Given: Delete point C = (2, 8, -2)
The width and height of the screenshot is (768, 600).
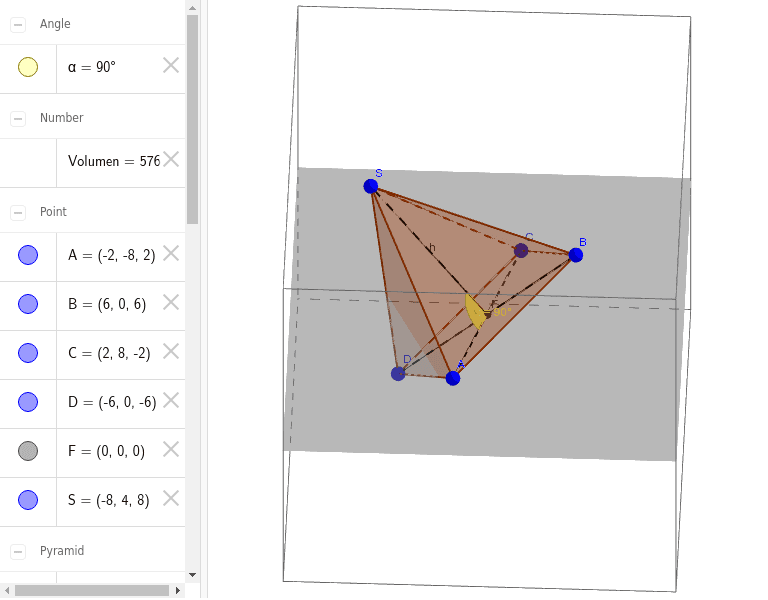Looking at the screenshot, I should (x=171, y=351).
